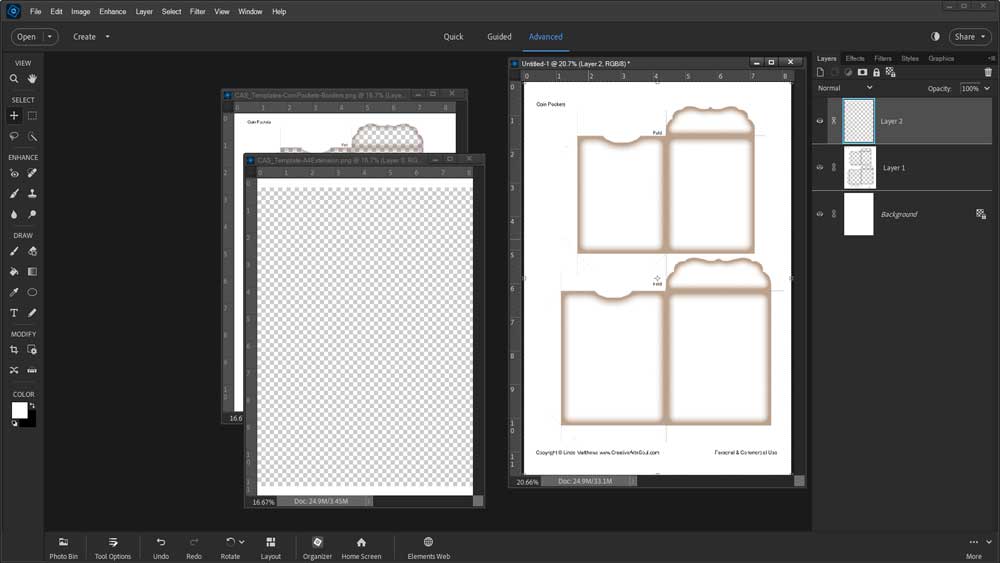Open the Organizer
1000x563 pixels.
click(x=317, y=548)
